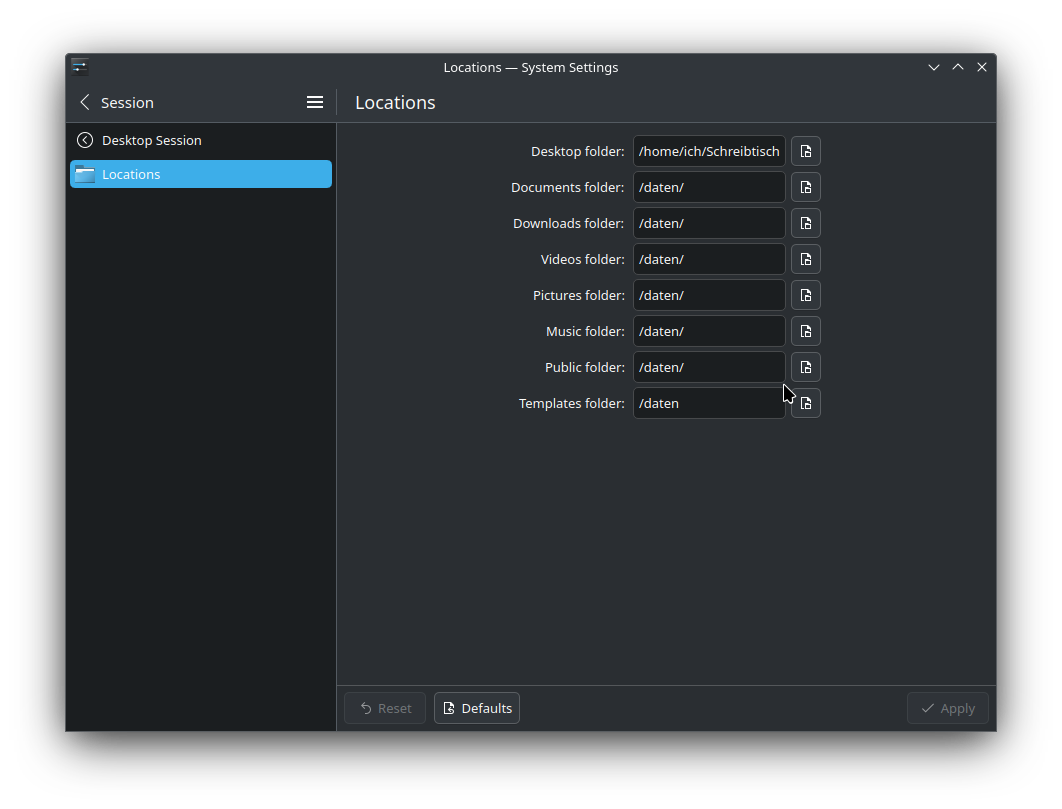Open the hamburger menu in sidebar header
Image resolution: width=1062 pixels, height=809 pixels.
[314, 102]
